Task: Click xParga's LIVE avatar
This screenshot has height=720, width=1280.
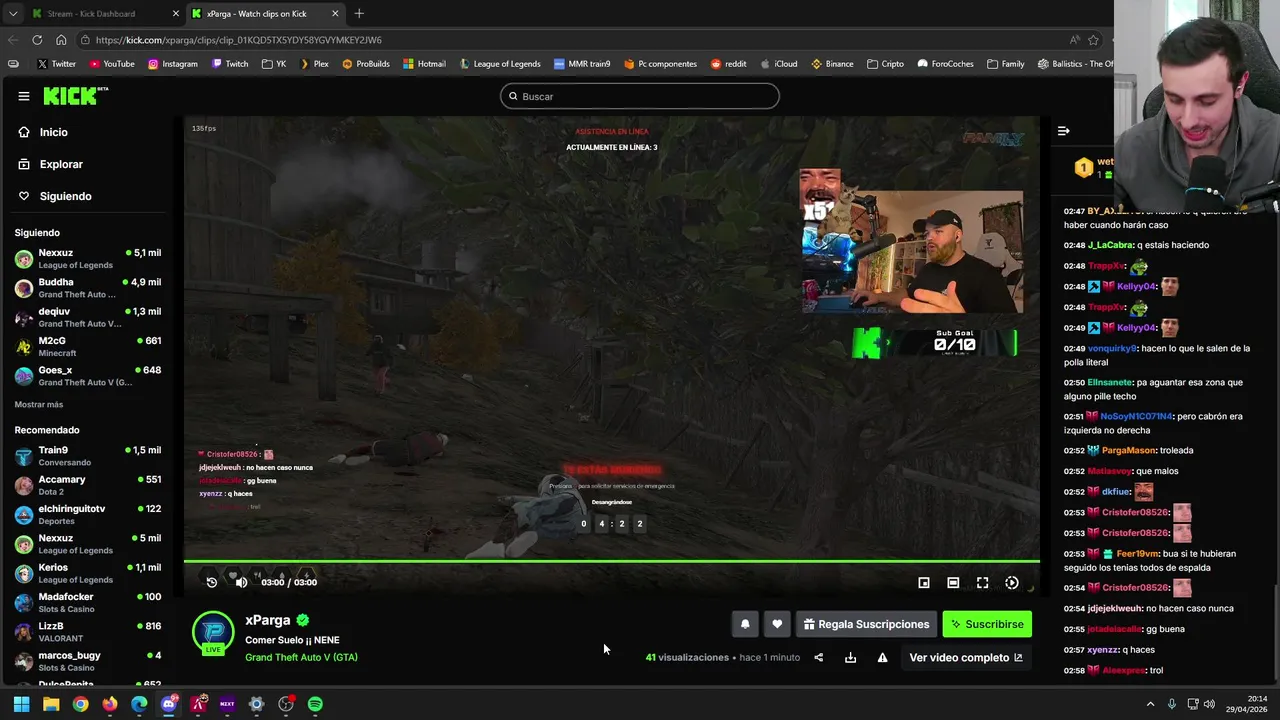Action: pyautogui.click(x=213, y=633)
